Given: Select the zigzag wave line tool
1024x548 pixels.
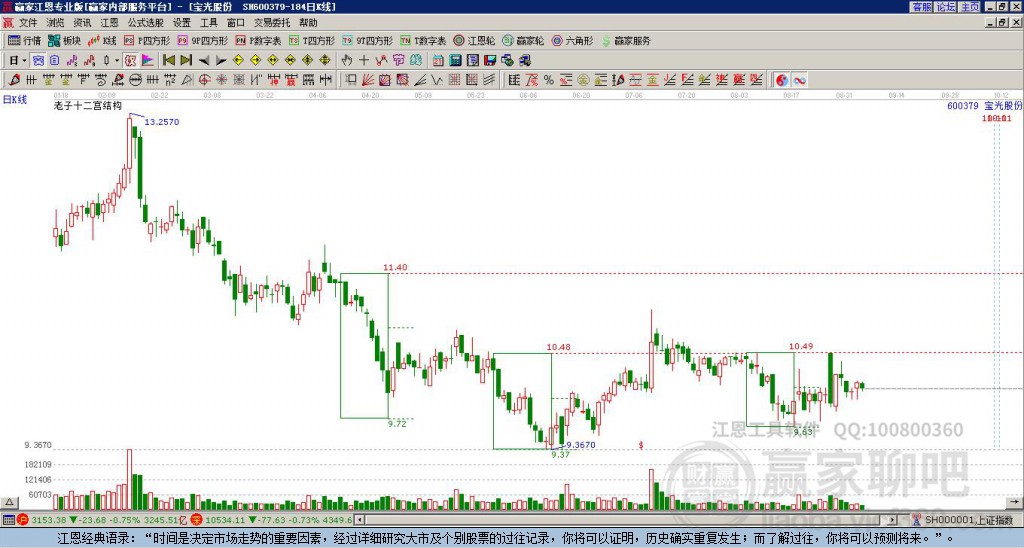Looking at the screenshot, I should 437,80.
